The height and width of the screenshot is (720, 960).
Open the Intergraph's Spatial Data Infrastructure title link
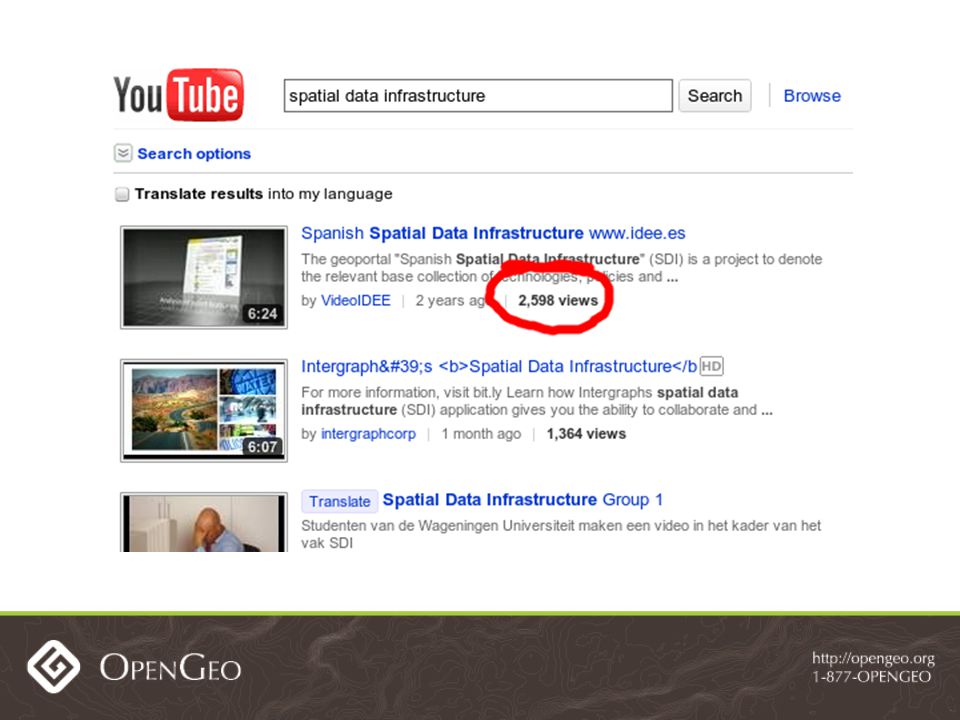499,367
